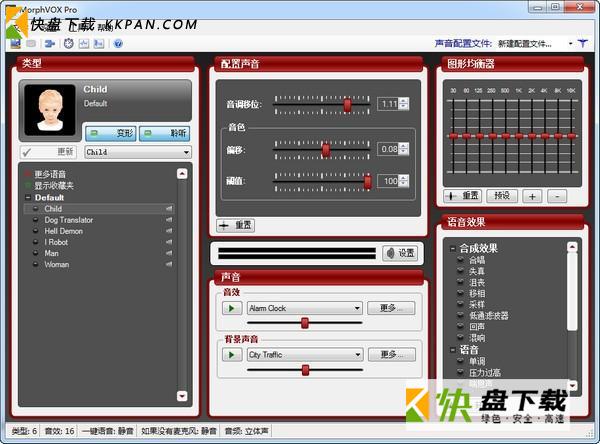Collapse the 合成效果 effects group
Screen dimensions: 600x444
pos(452,249)
